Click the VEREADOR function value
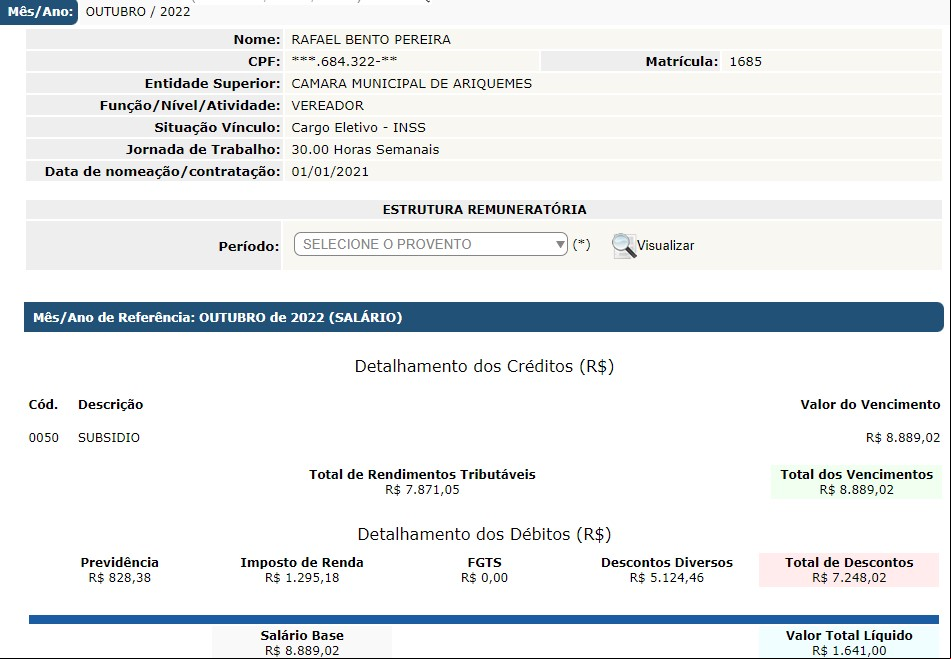 [328, 105]
